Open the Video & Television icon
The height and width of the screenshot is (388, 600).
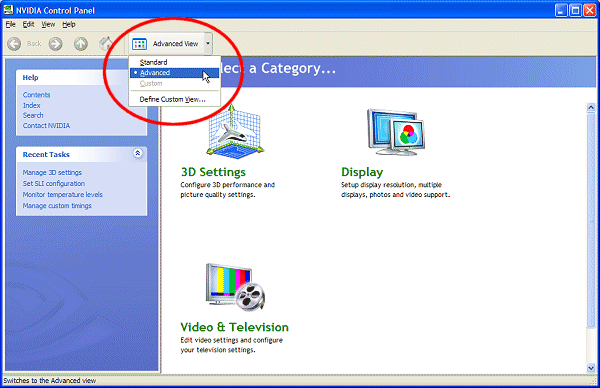pos(235,287)
